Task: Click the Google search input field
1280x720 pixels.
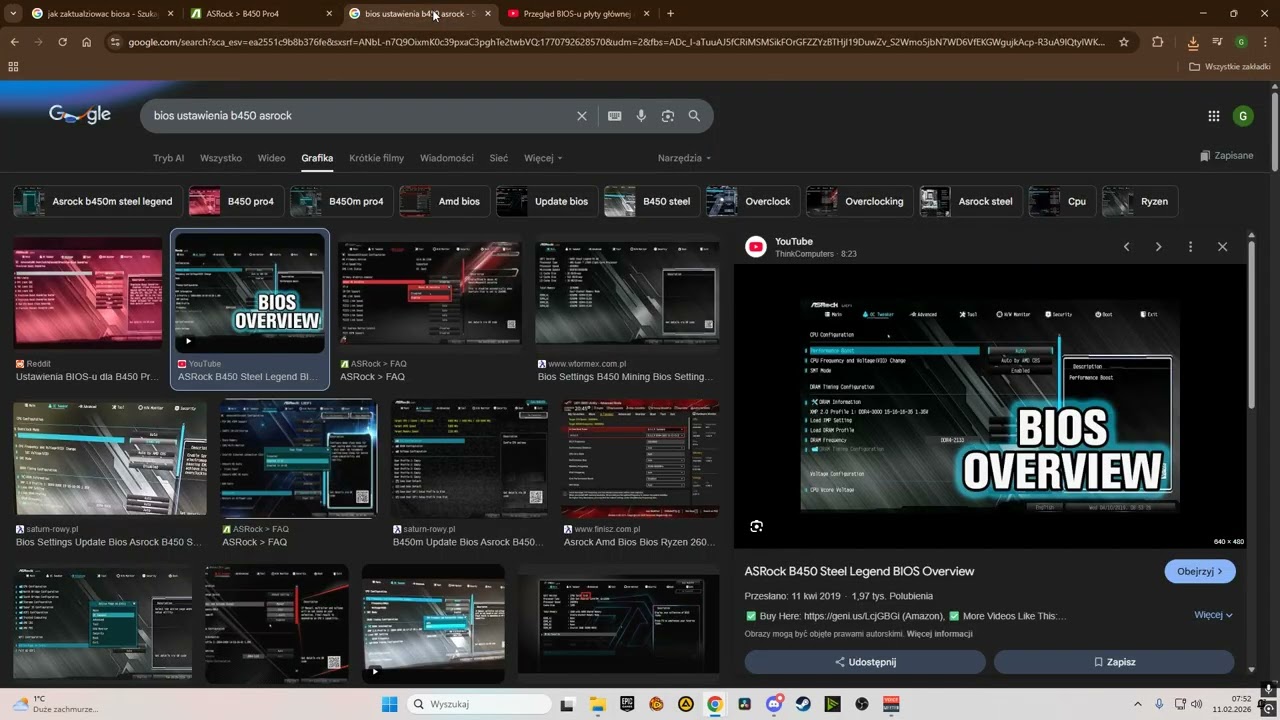Action: (360, 116)
